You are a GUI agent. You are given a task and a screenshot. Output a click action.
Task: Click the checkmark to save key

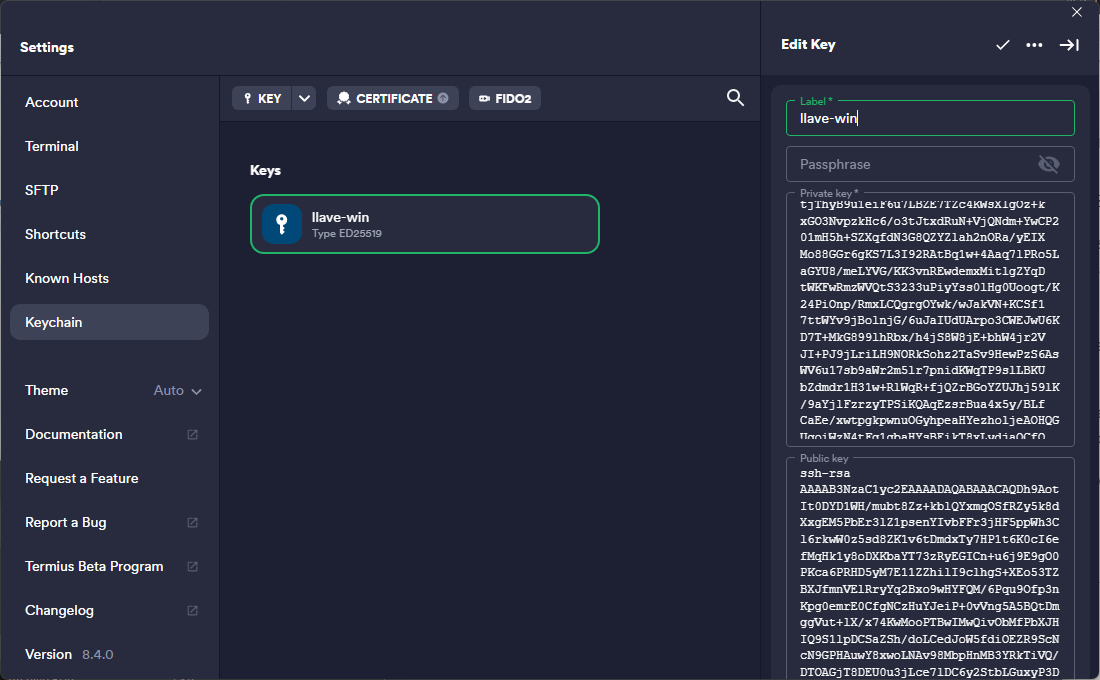pyautogui.click(x=1002, y=45)
